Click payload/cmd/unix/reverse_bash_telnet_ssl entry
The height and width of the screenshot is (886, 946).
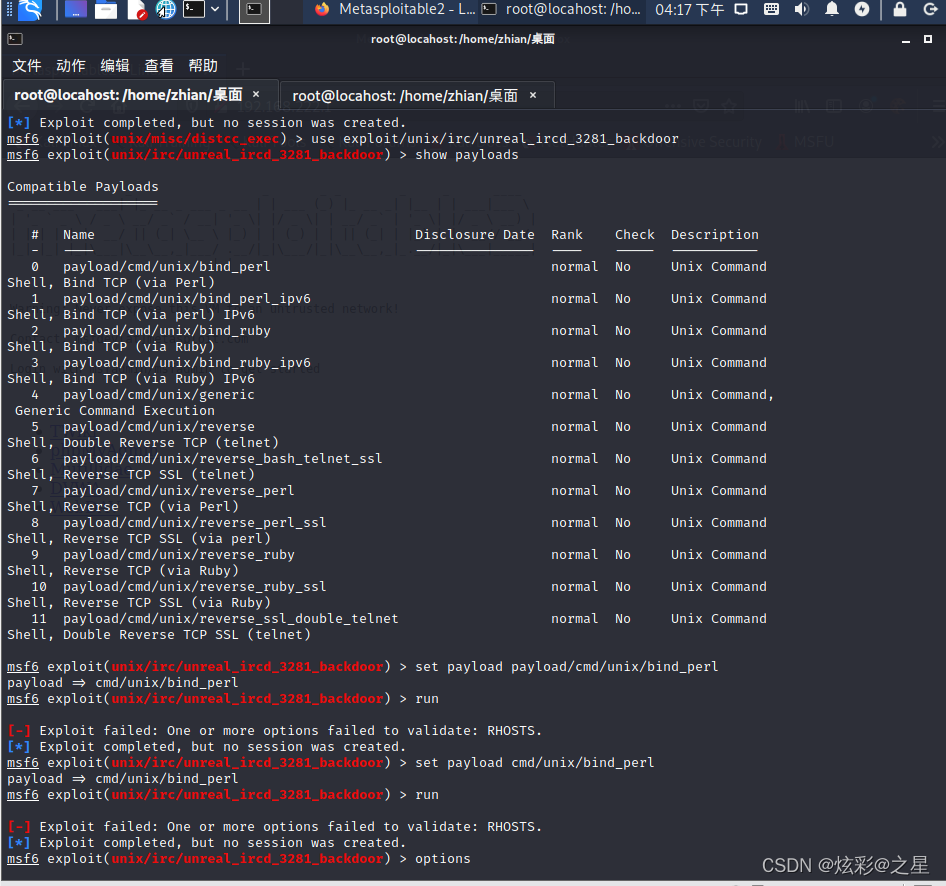pos(223,458)
